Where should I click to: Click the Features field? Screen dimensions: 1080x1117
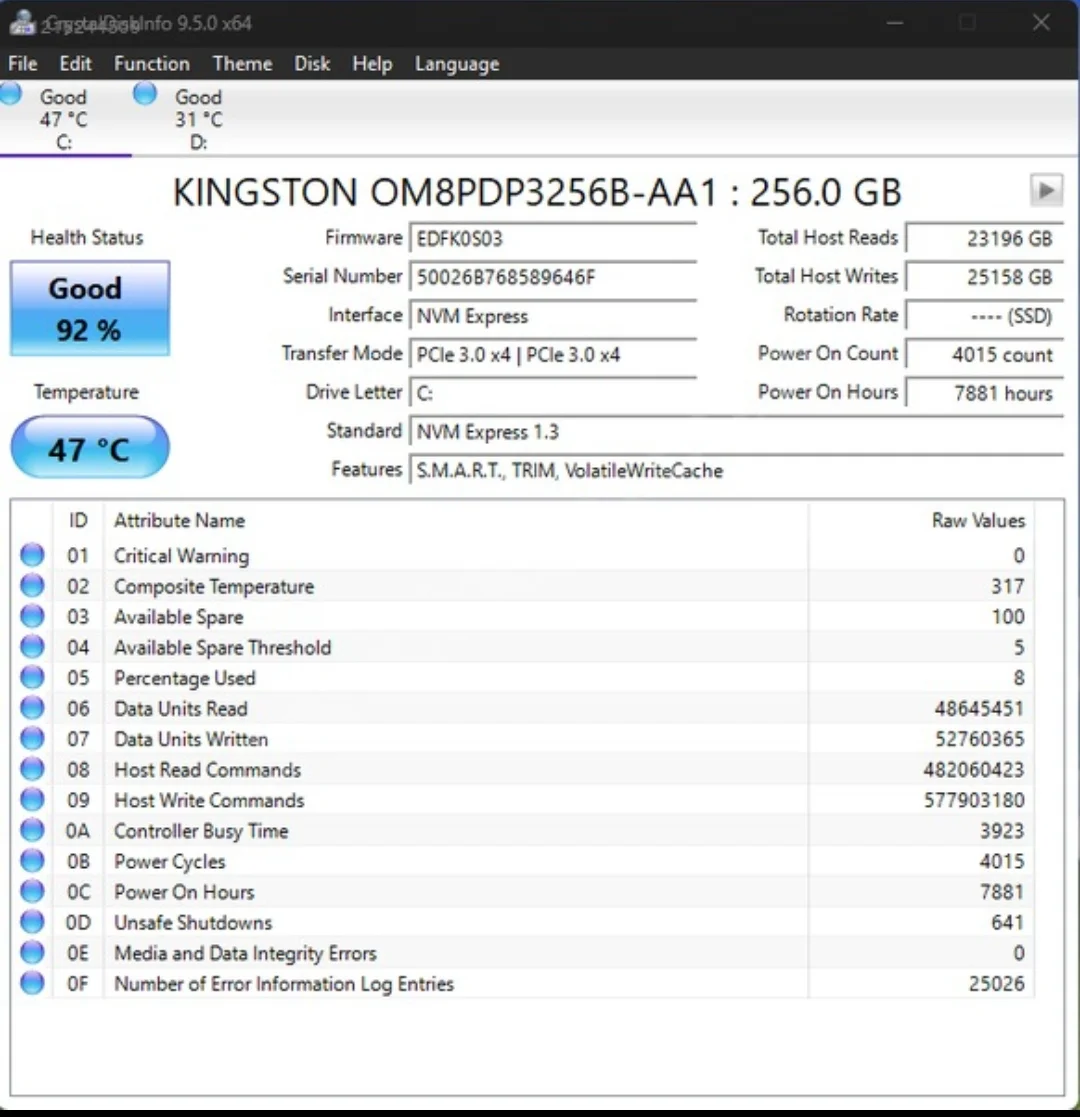pos(737,470)
